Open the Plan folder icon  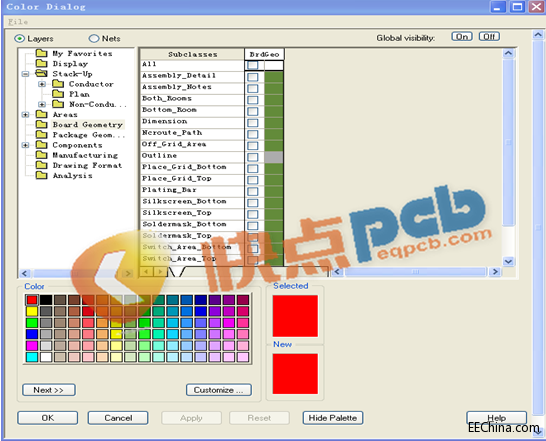coord(58,94)
